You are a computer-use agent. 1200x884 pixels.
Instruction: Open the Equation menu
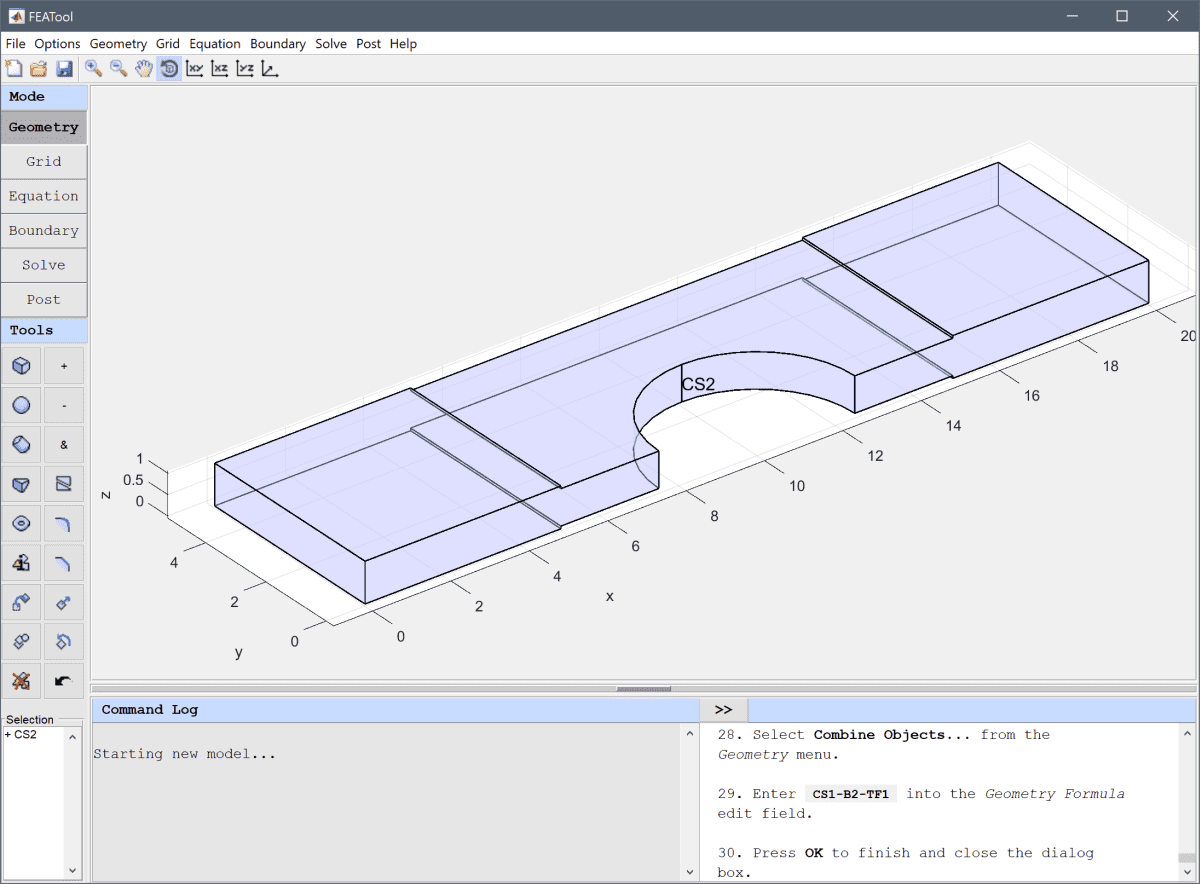point(215,44)
